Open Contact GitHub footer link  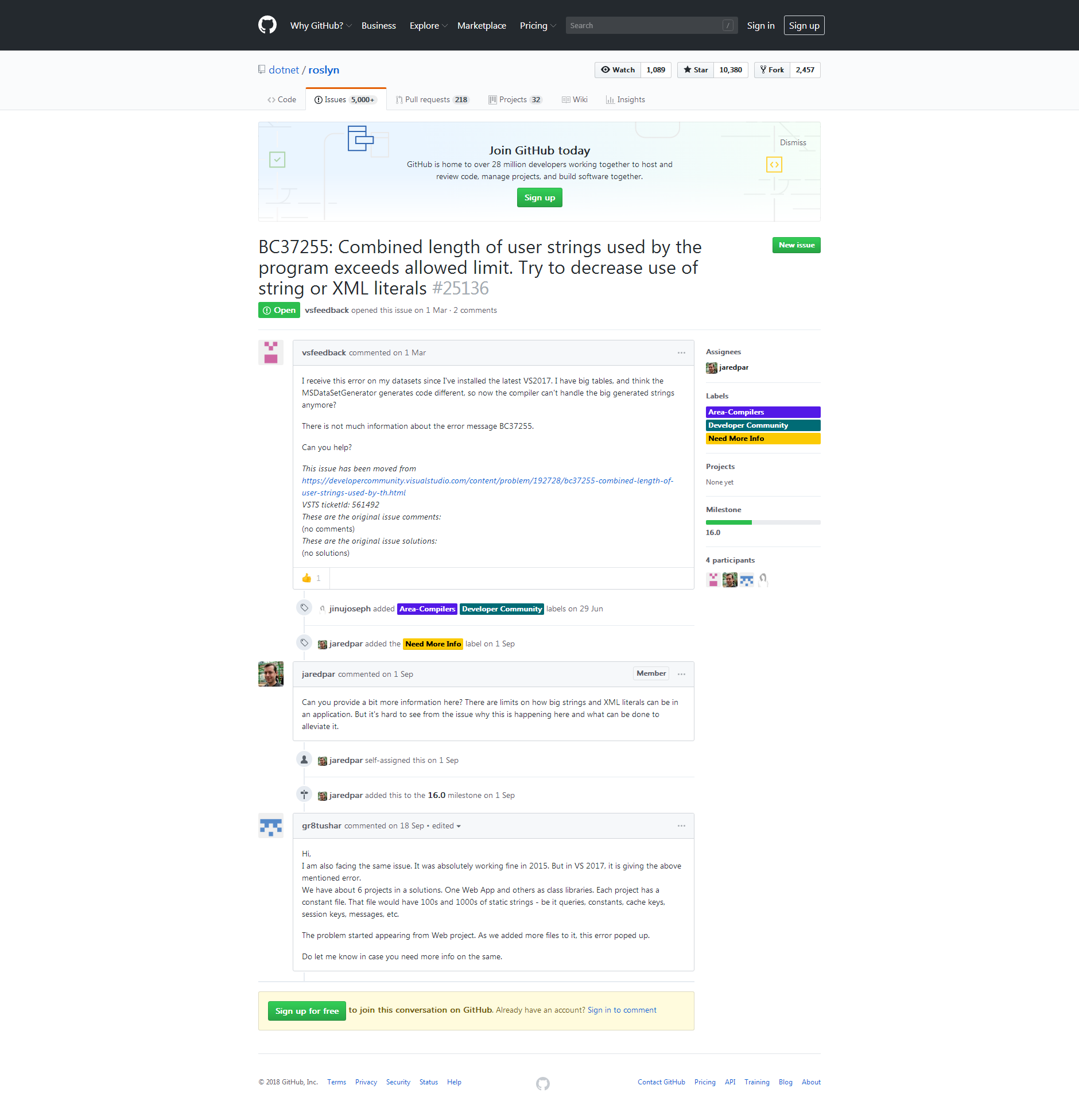pos(661,1082)
